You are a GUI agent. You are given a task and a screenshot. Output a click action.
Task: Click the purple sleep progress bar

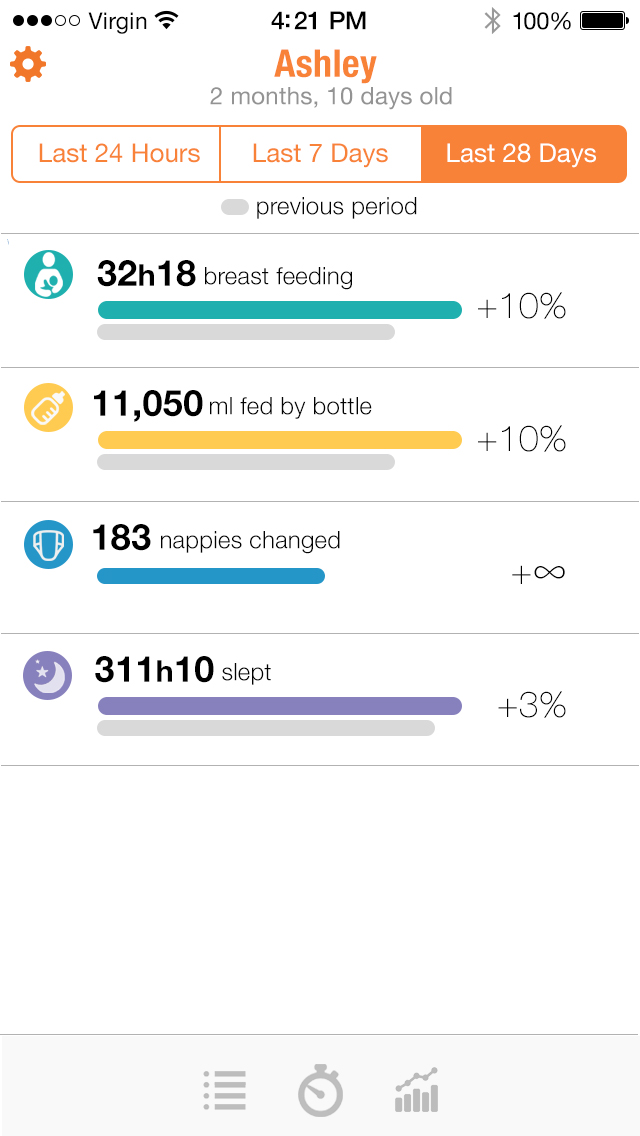click(x=279, y=706)
